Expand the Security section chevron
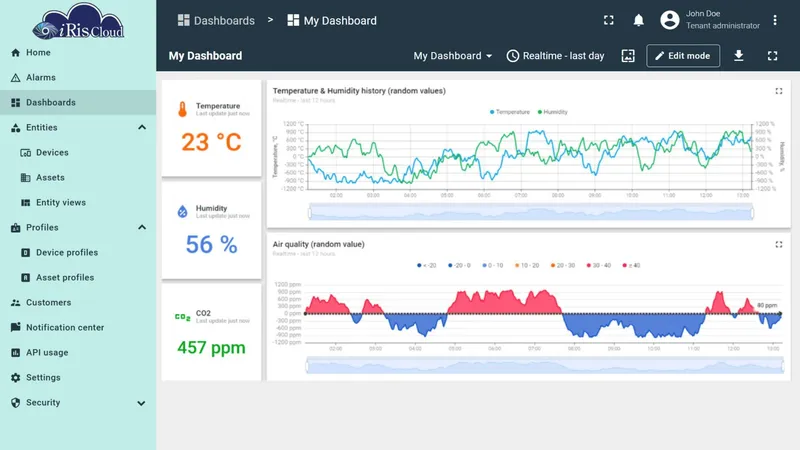800x450 pixels. [141, 403]
